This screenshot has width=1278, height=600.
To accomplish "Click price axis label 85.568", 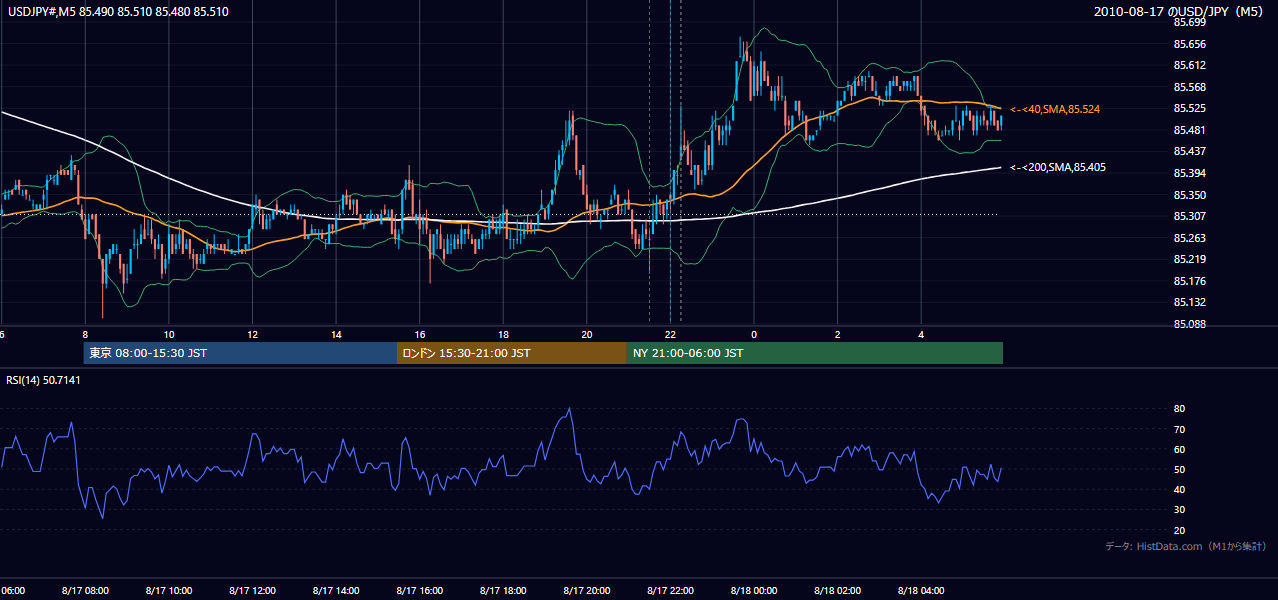I will (x=1189, y=87).
